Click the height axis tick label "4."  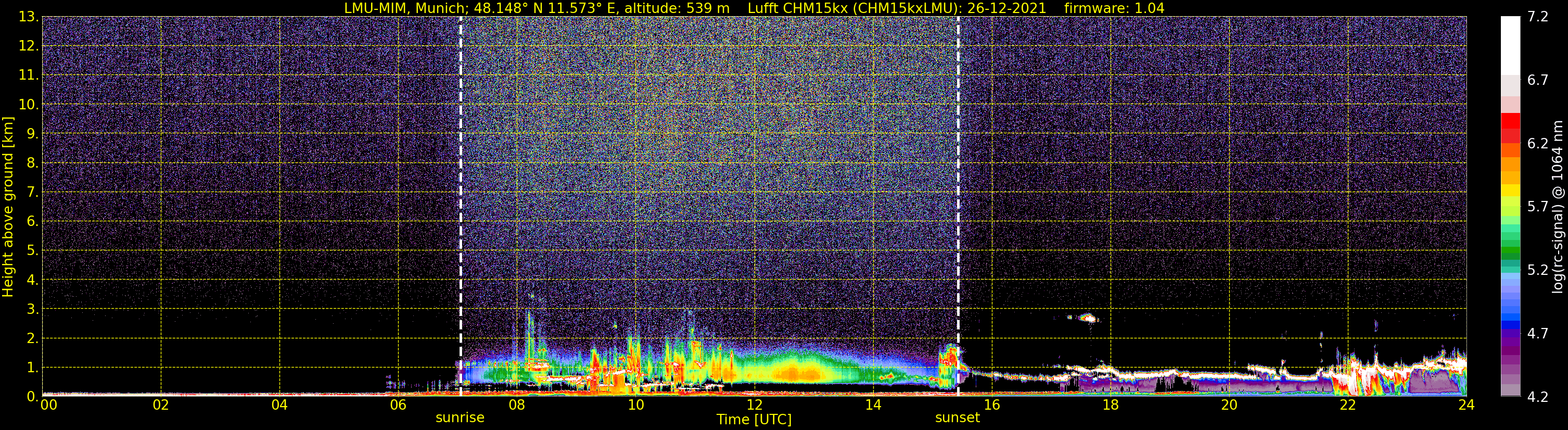[x=33, y=280]
